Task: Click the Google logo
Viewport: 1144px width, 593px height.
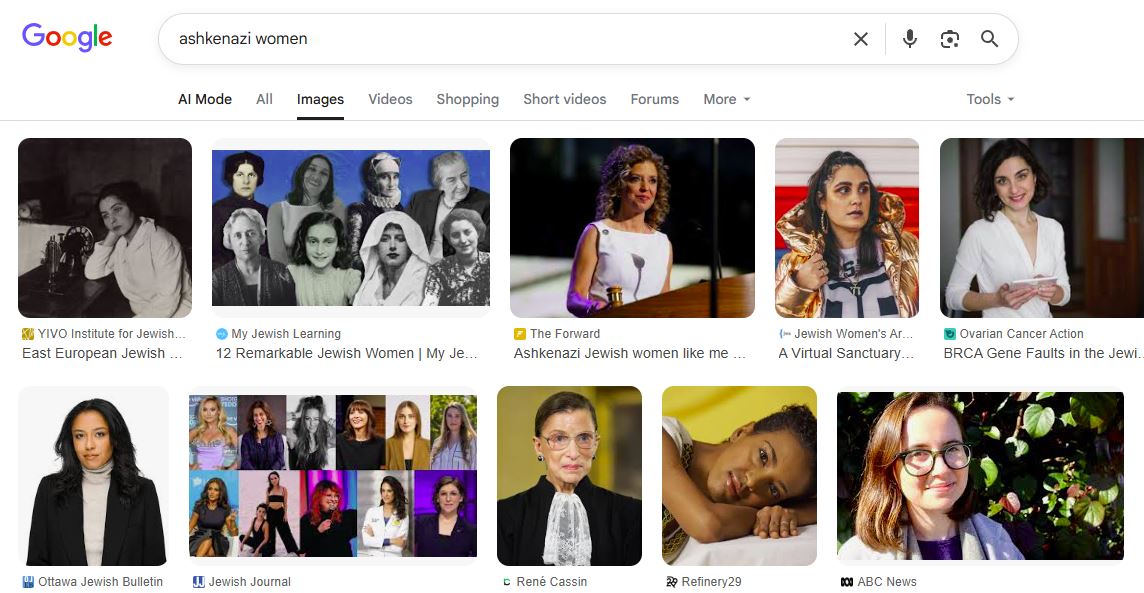Action: point(67,37)
